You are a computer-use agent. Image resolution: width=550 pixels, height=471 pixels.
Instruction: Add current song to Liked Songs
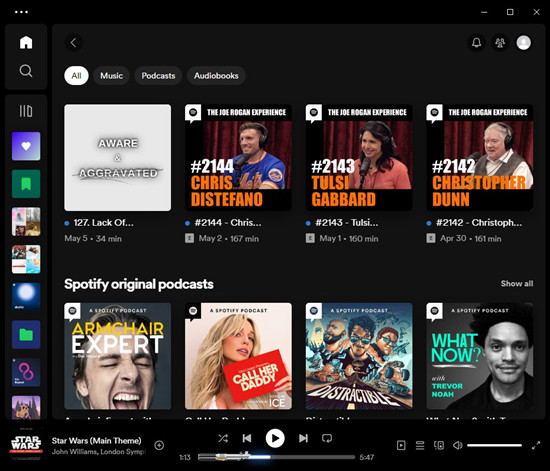pos(159,445)
